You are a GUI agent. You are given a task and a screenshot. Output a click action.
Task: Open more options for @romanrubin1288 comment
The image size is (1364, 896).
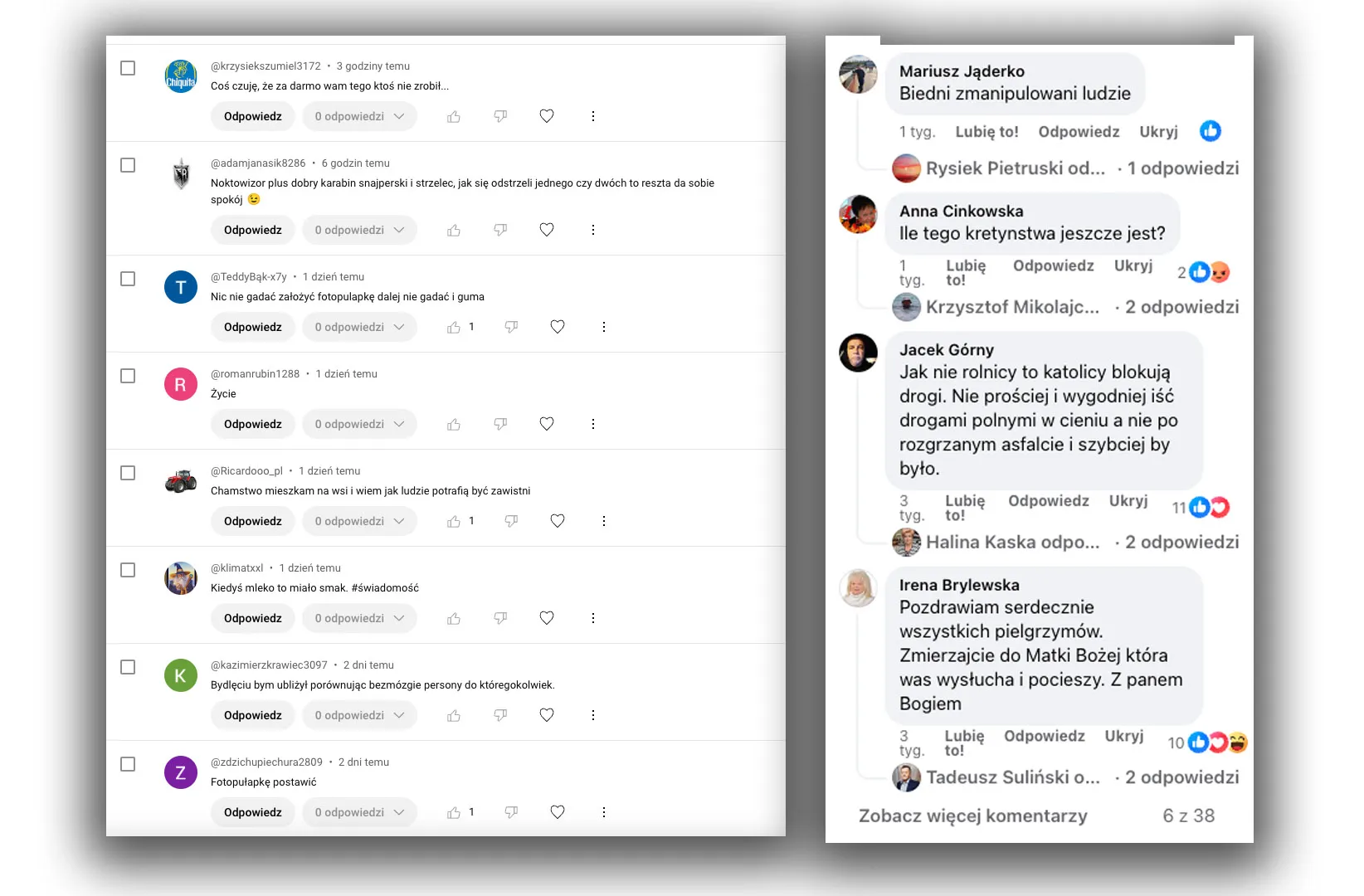coord(593,425)
